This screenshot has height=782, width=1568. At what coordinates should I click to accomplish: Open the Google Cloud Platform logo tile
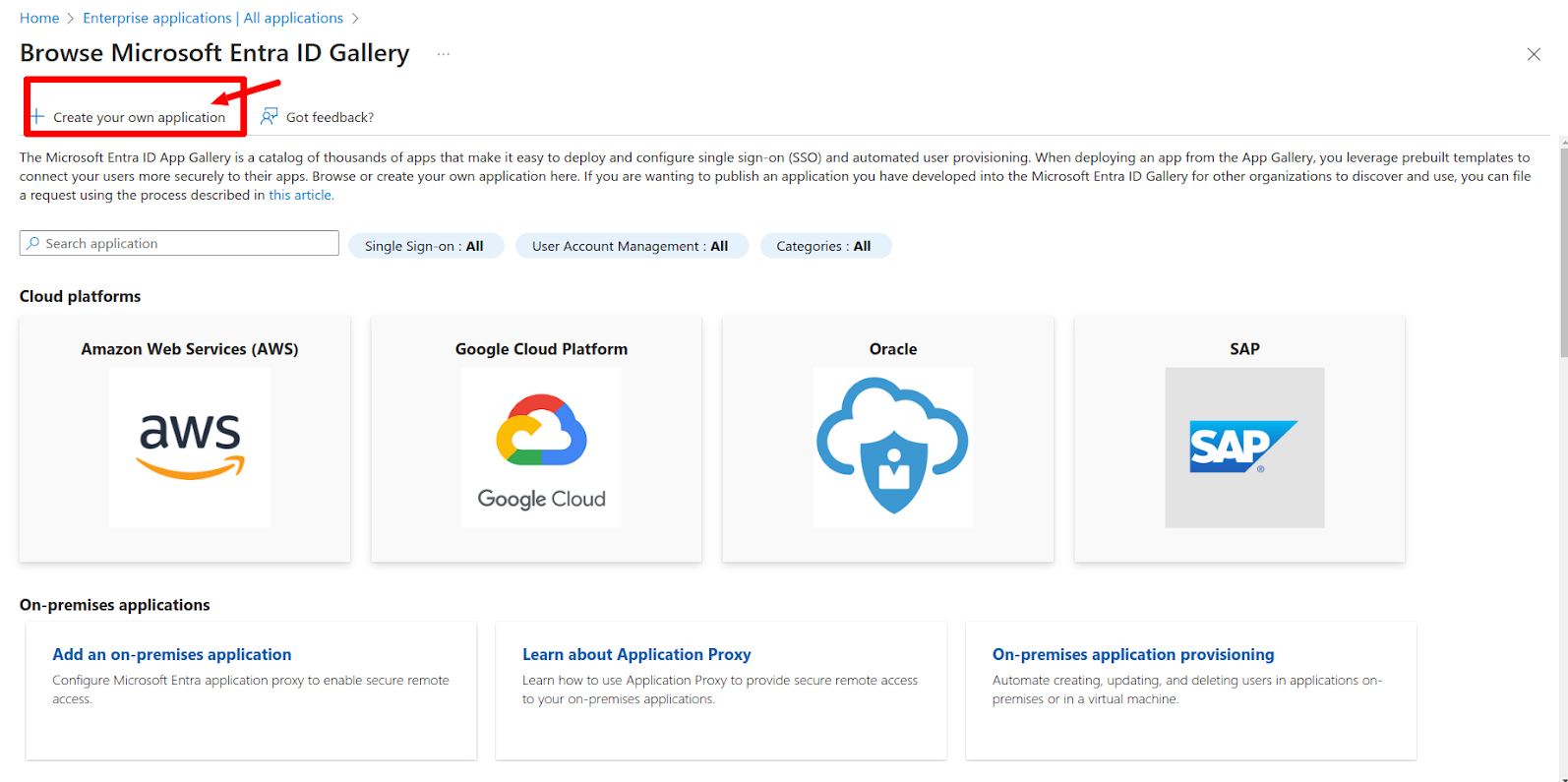[541, 448]
